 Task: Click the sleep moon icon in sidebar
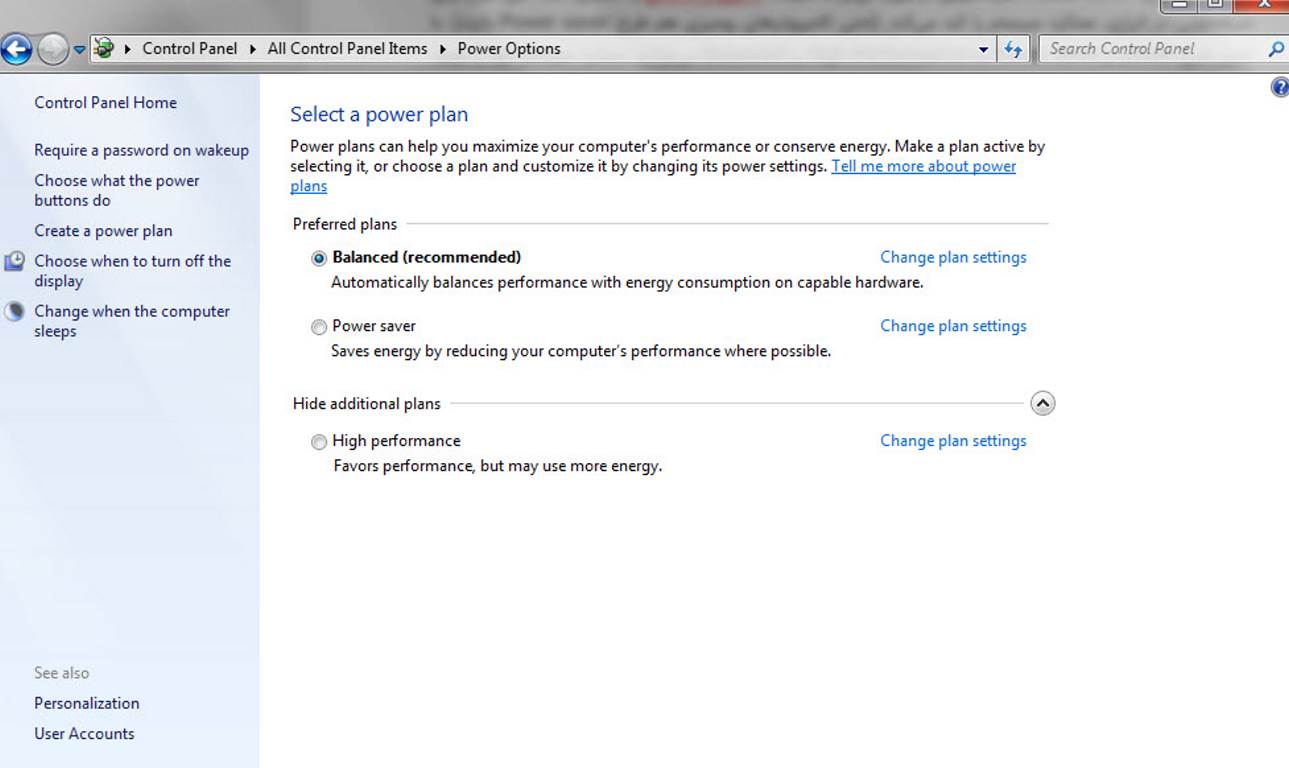coord(14,311)
